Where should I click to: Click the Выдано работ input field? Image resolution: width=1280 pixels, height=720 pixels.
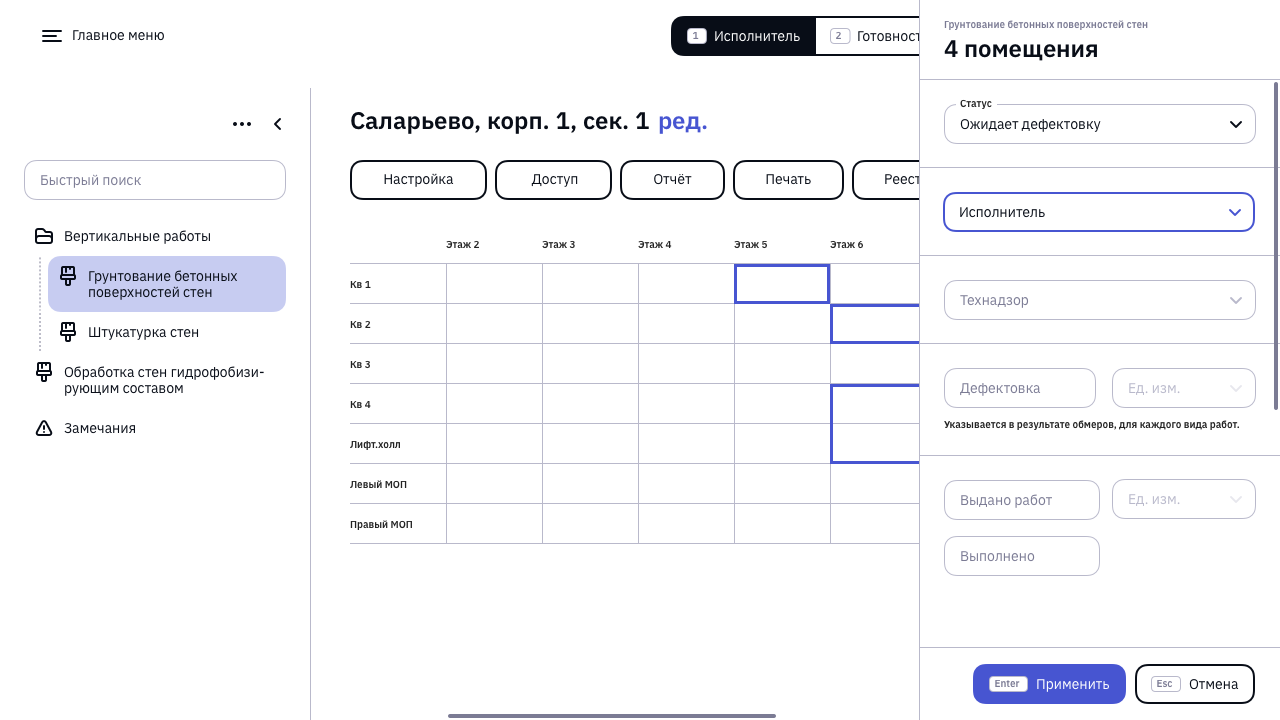click(1022, 500)
